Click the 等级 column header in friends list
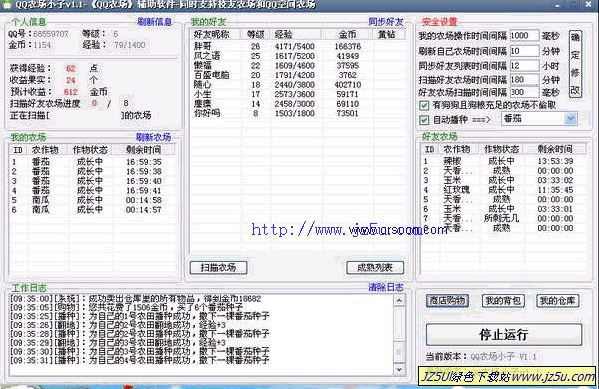This screenshot has height=389, width=599. click(256, 34)
